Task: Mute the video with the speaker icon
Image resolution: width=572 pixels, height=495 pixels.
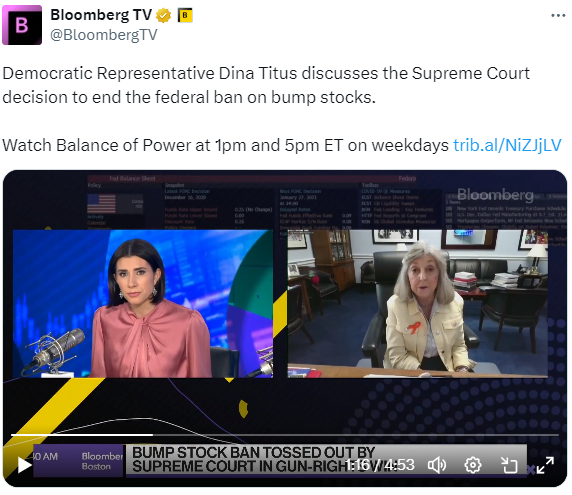Action: [437, 465]
